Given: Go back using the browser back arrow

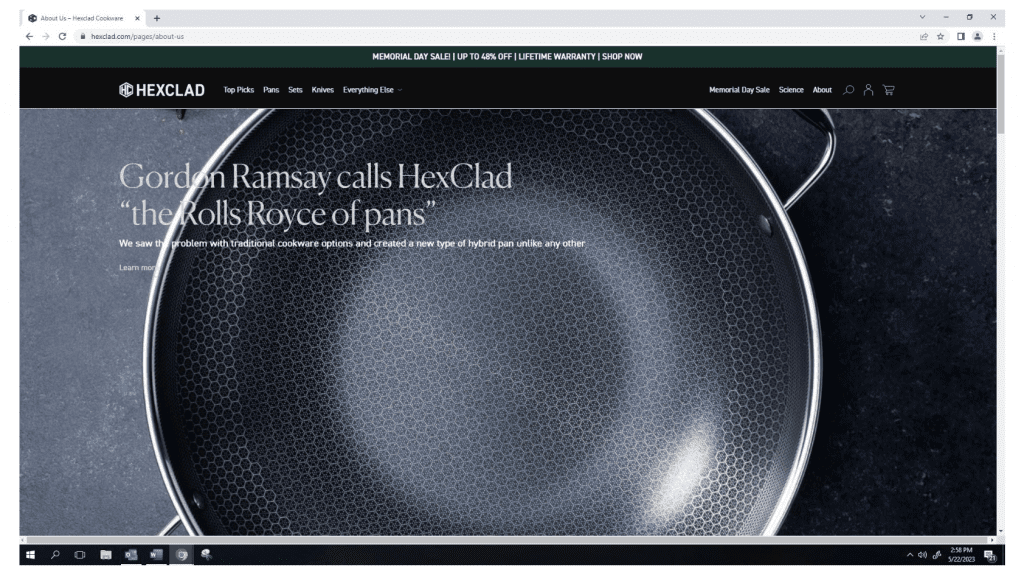Looking at the screenshot, I should pos(29,37).
